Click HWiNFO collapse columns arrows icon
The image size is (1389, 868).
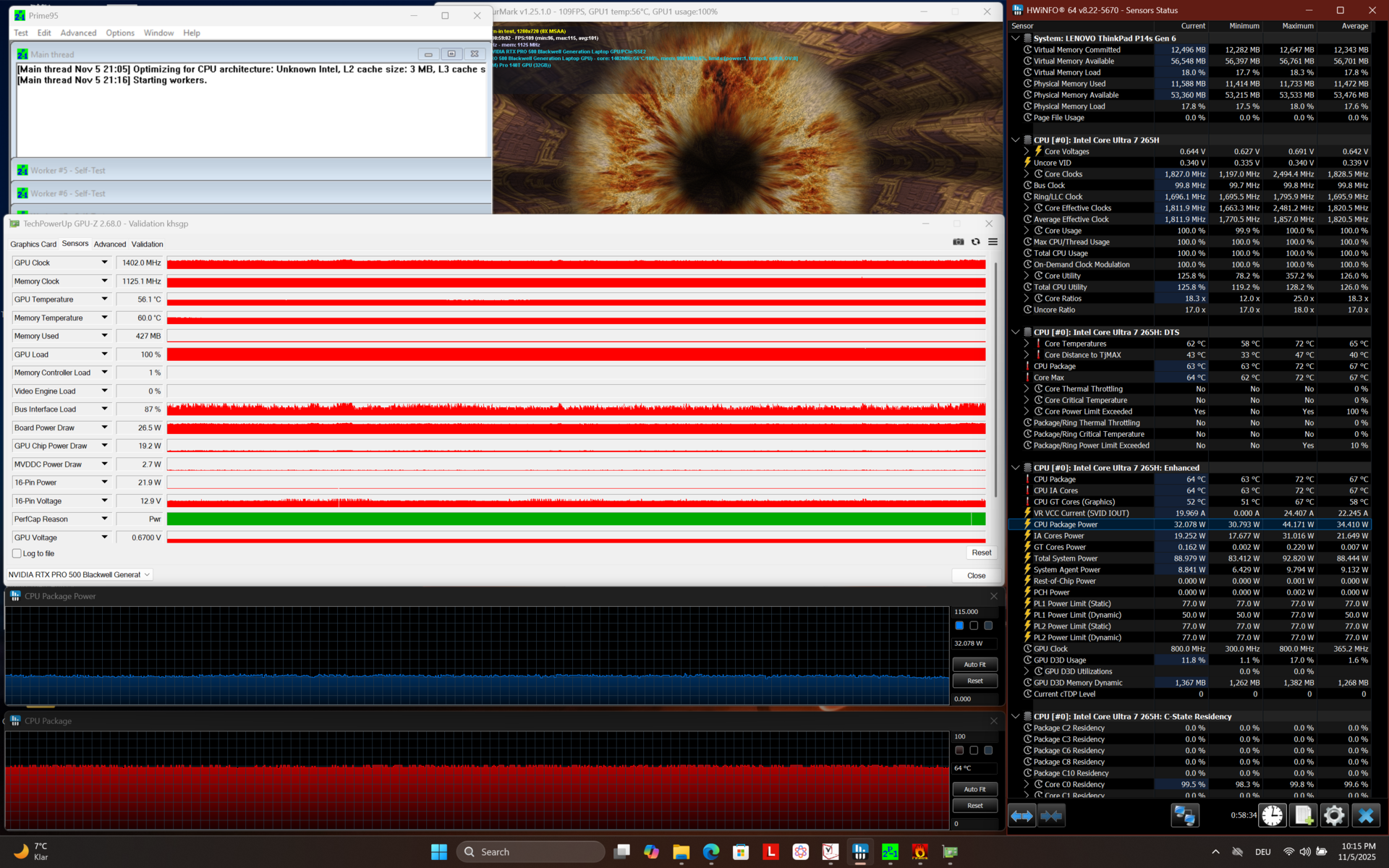coord(1051,816)
